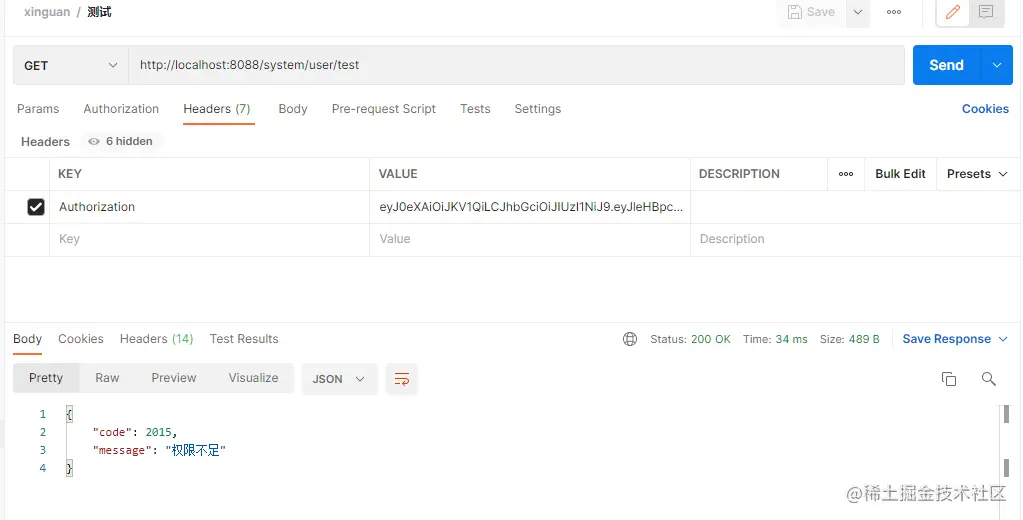Uncheck the Authorization header checkbox
Viewport: 1023px width, 520px height.
coord(36,207)
